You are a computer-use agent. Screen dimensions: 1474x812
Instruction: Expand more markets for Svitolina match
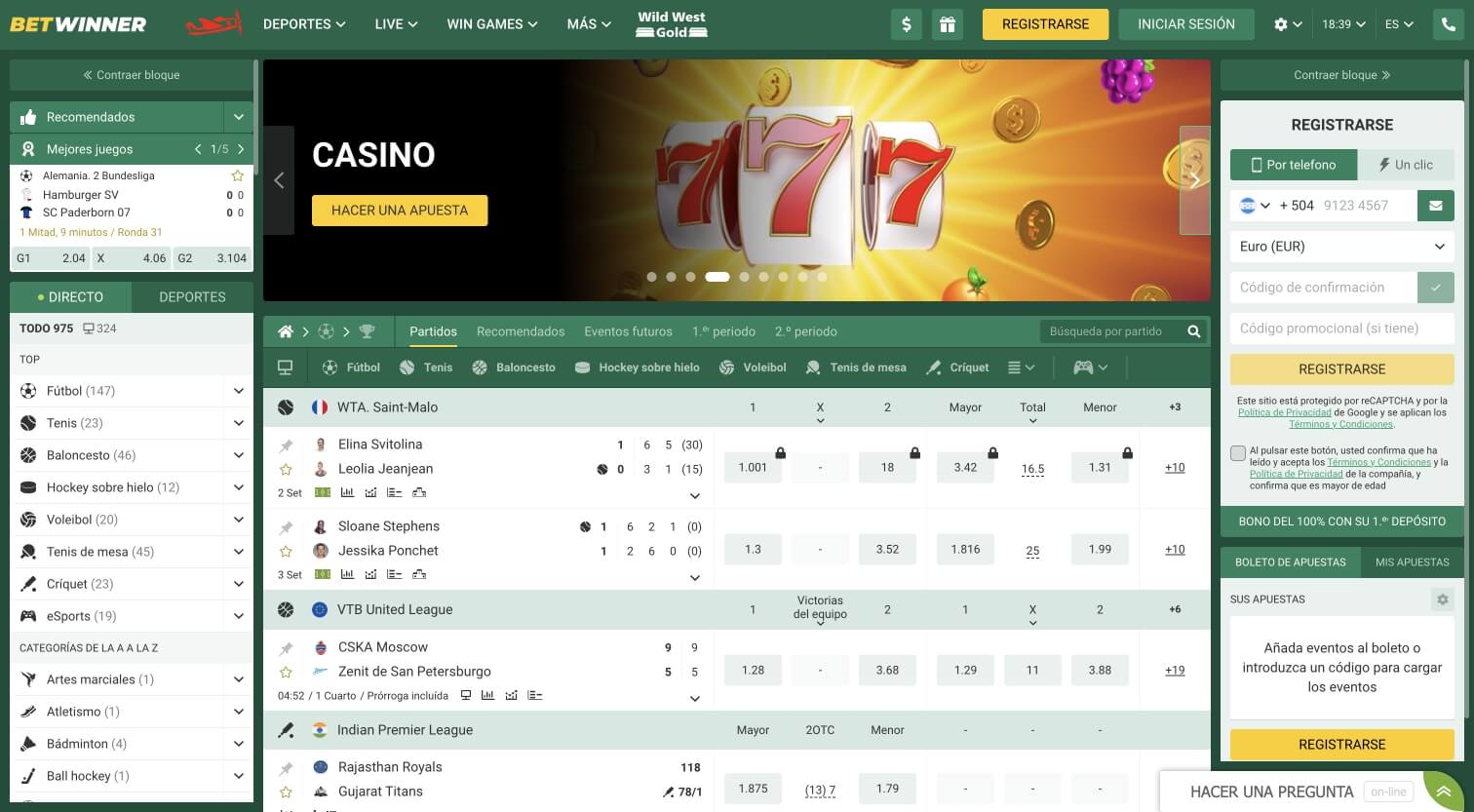pos(695,495)
